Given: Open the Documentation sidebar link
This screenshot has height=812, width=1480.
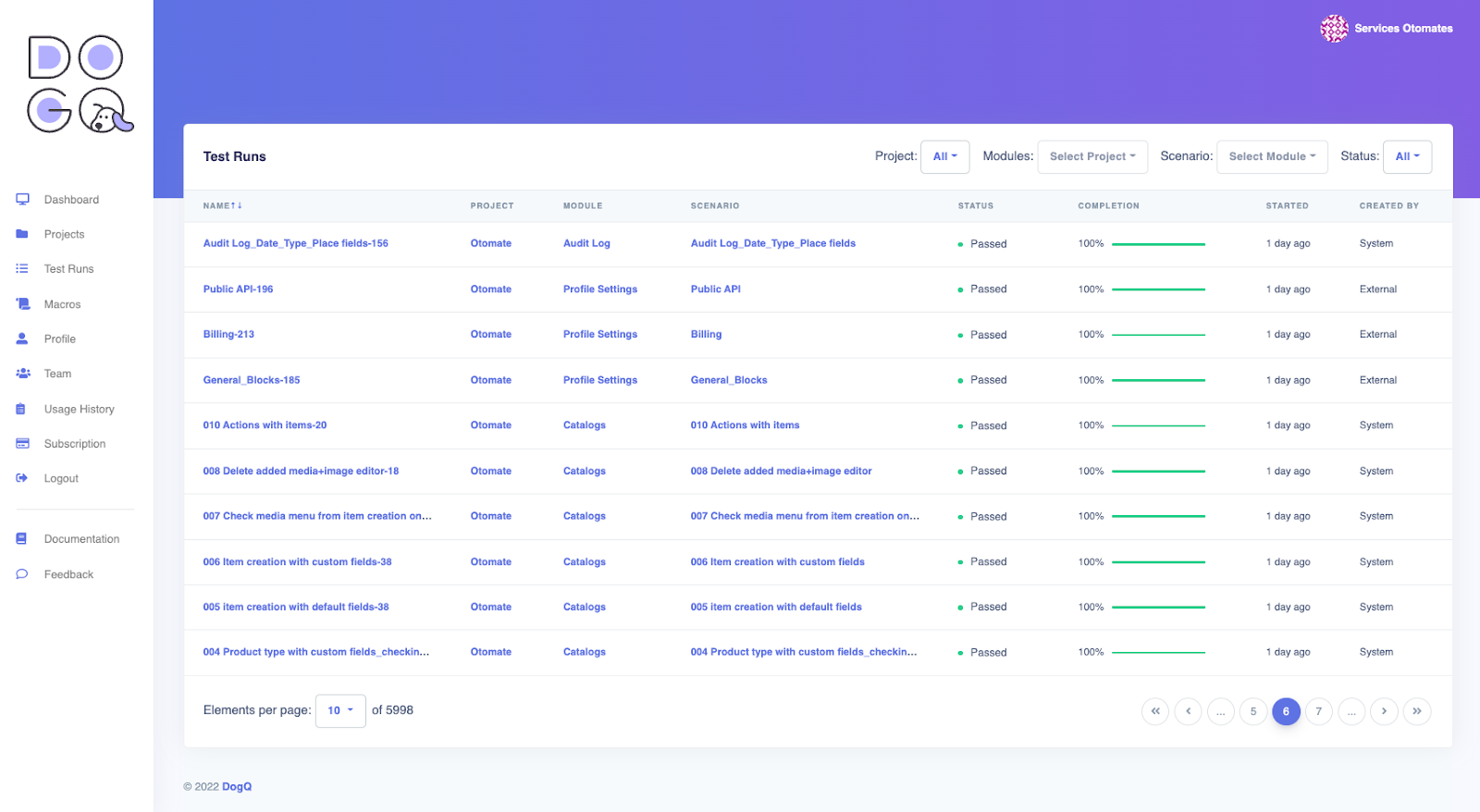Looking at the screenshot, I should click(81, 539).
